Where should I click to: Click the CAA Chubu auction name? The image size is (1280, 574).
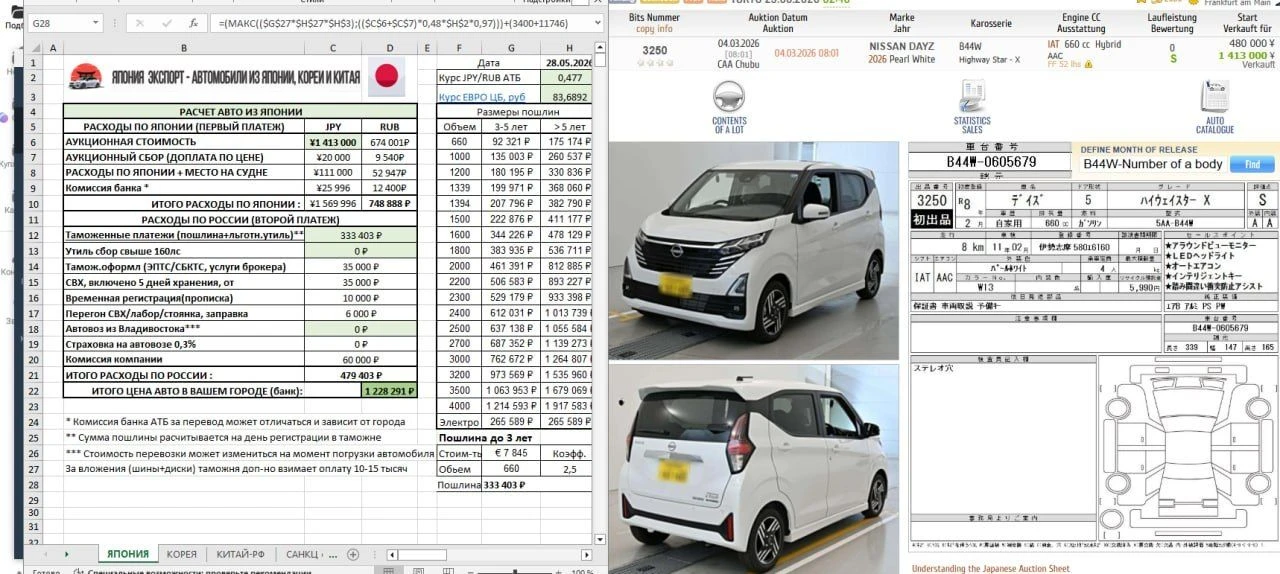[738, 65]
